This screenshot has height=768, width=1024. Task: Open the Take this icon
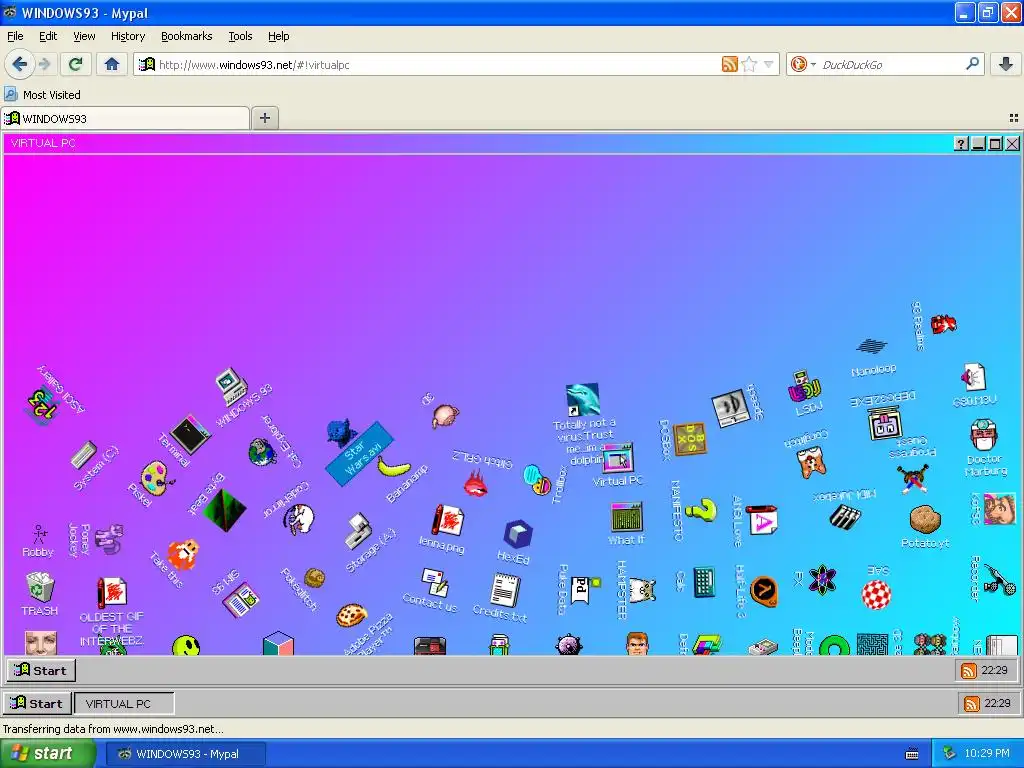pyautogui.click(x=183, y=554)
